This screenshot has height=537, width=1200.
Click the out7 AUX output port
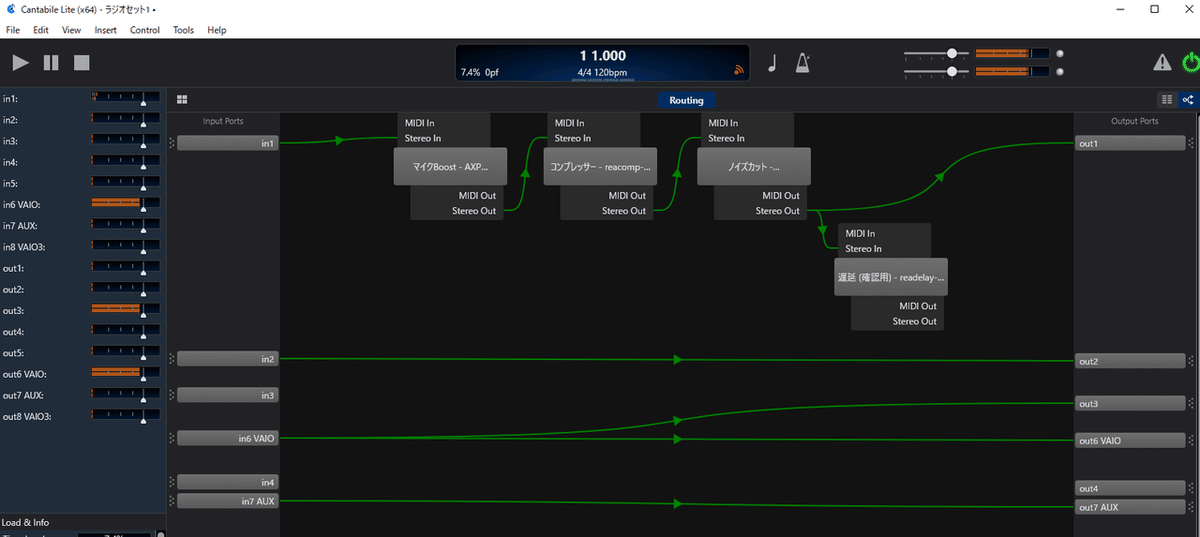tap(1131, 507)
